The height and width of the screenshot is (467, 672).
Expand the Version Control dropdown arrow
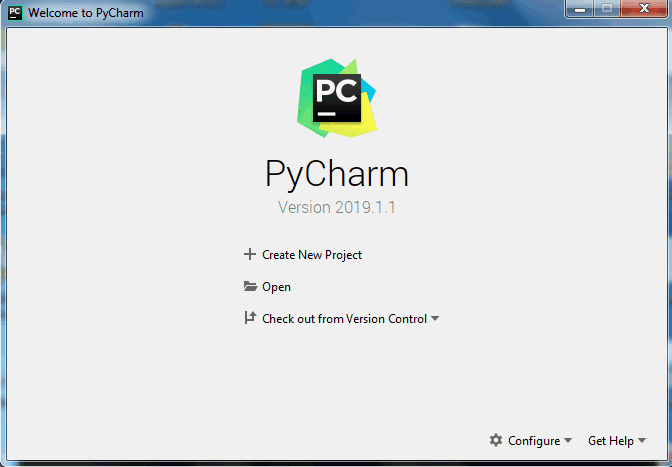pos(435,318)
